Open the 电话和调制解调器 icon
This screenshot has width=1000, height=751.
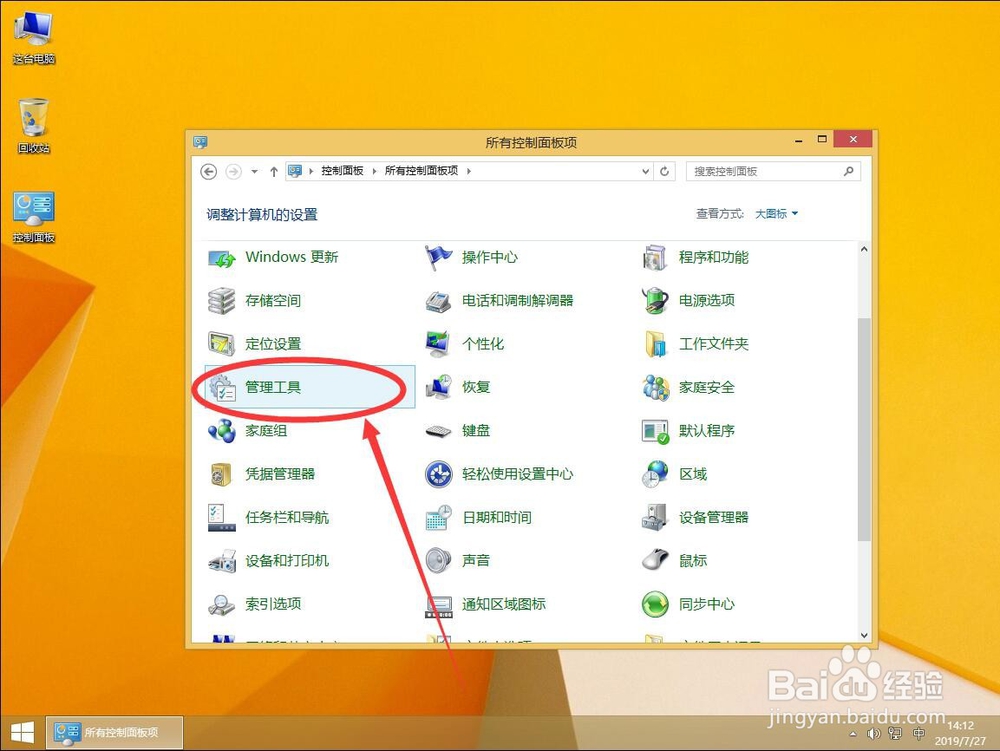coord(439,301)
